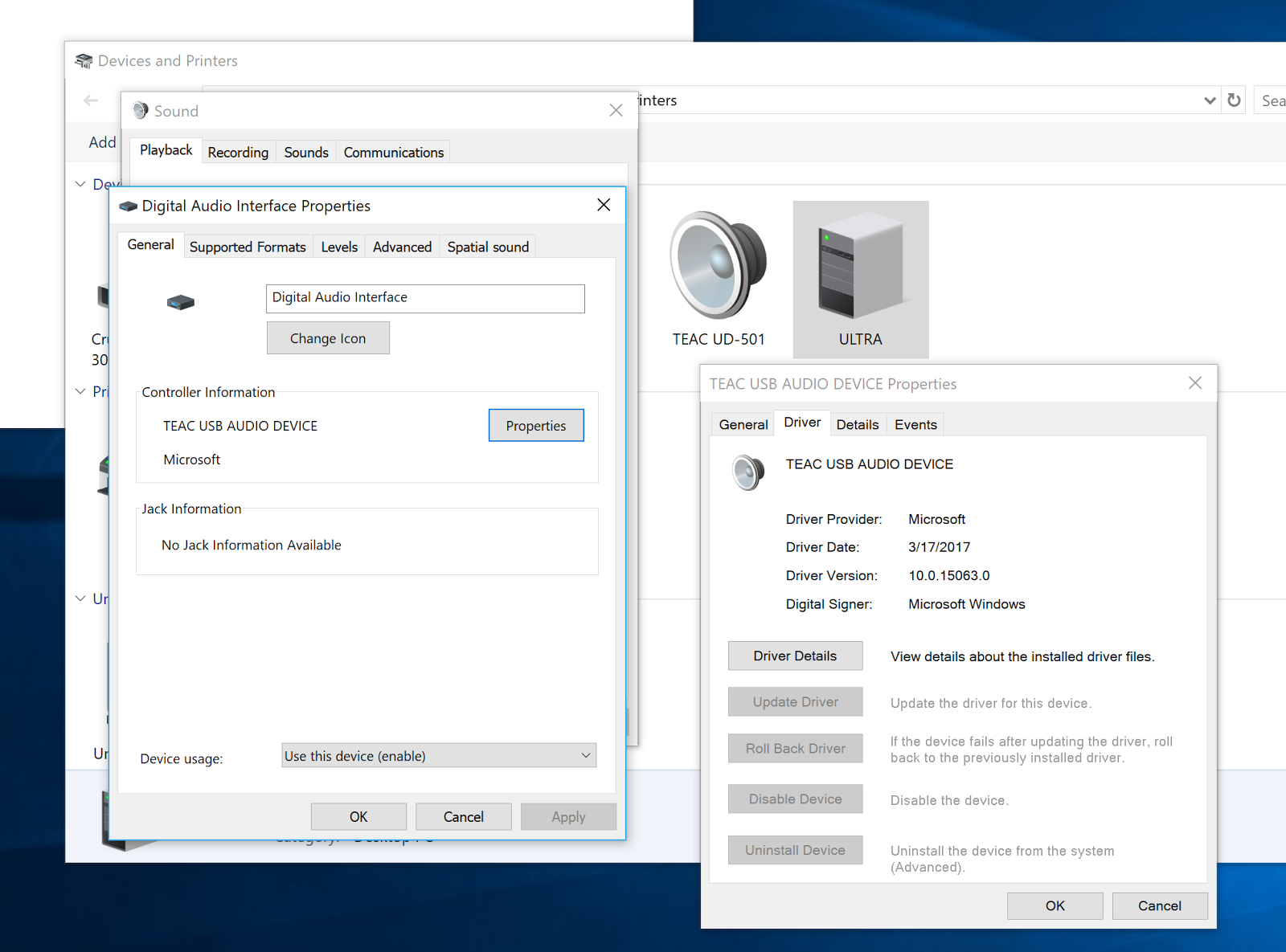
Task: Open the Details tab in TEAC Properties
Action: coord(858,425)
